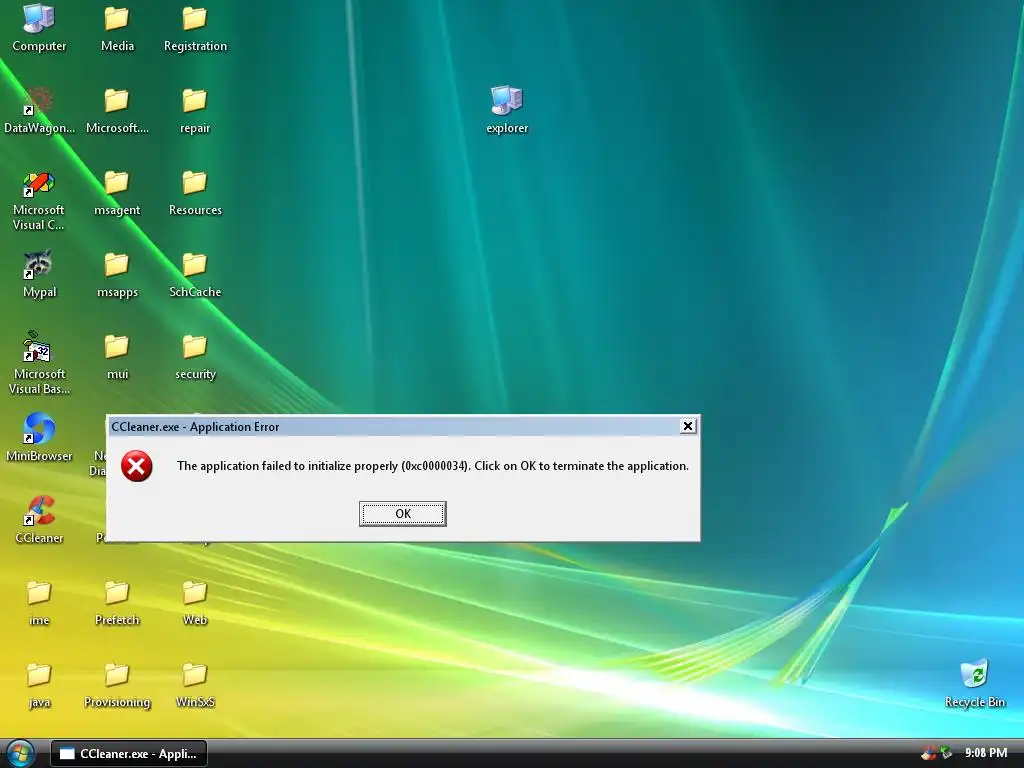This screenshot has width=1024, height=768.
Task: Select the security folder icon
Action: pyautogui.click(x=195, y=357)
